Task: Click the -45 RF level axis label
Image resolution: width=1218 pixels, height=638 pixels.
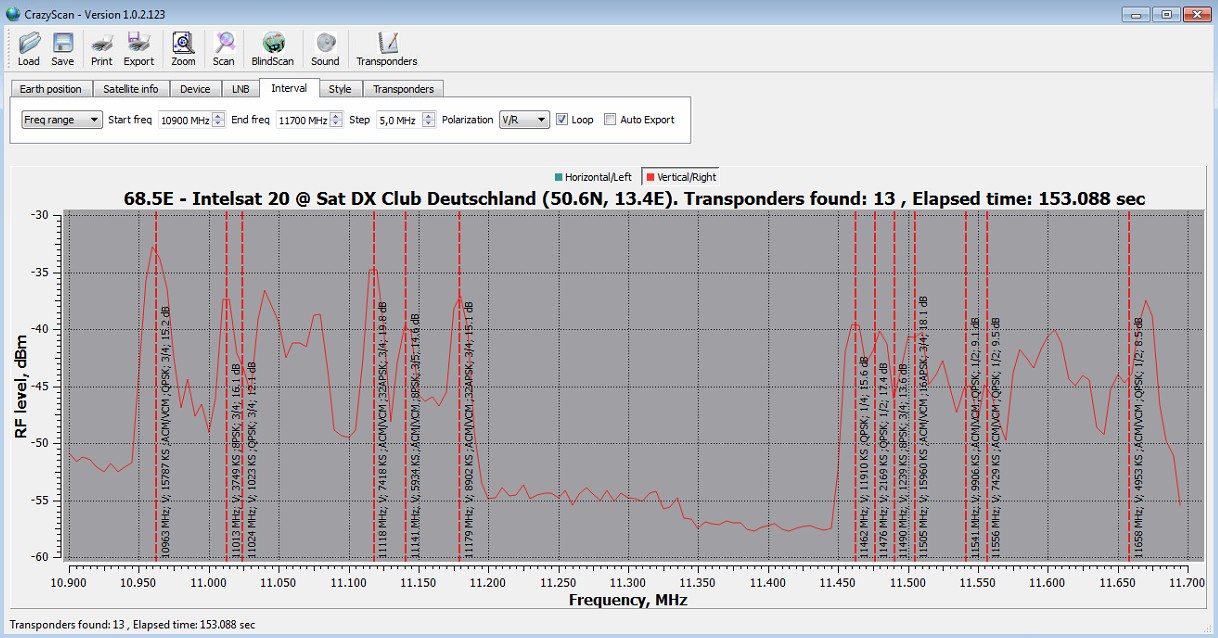Action: [40, 386]
